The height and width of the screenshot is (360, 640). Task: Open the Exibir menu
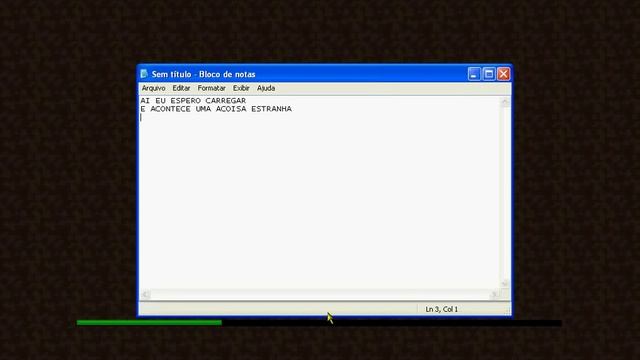[x=241, y=88]
